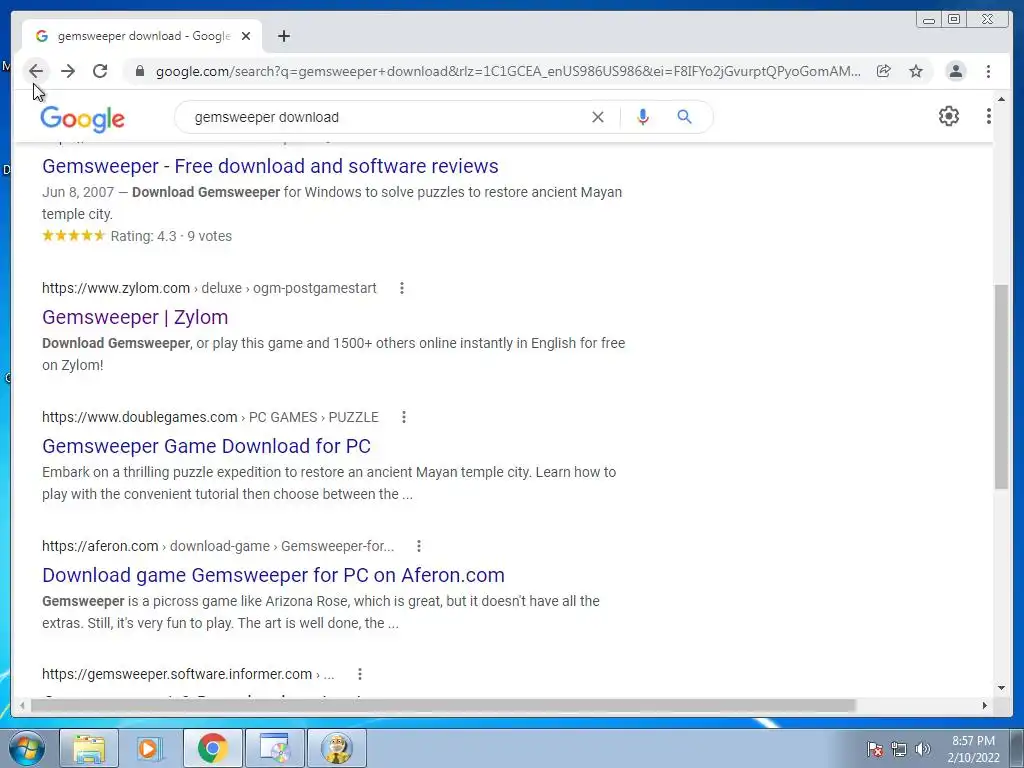
Task: Click the snippet date Jun 8, 2007
Action: [78, 192]
